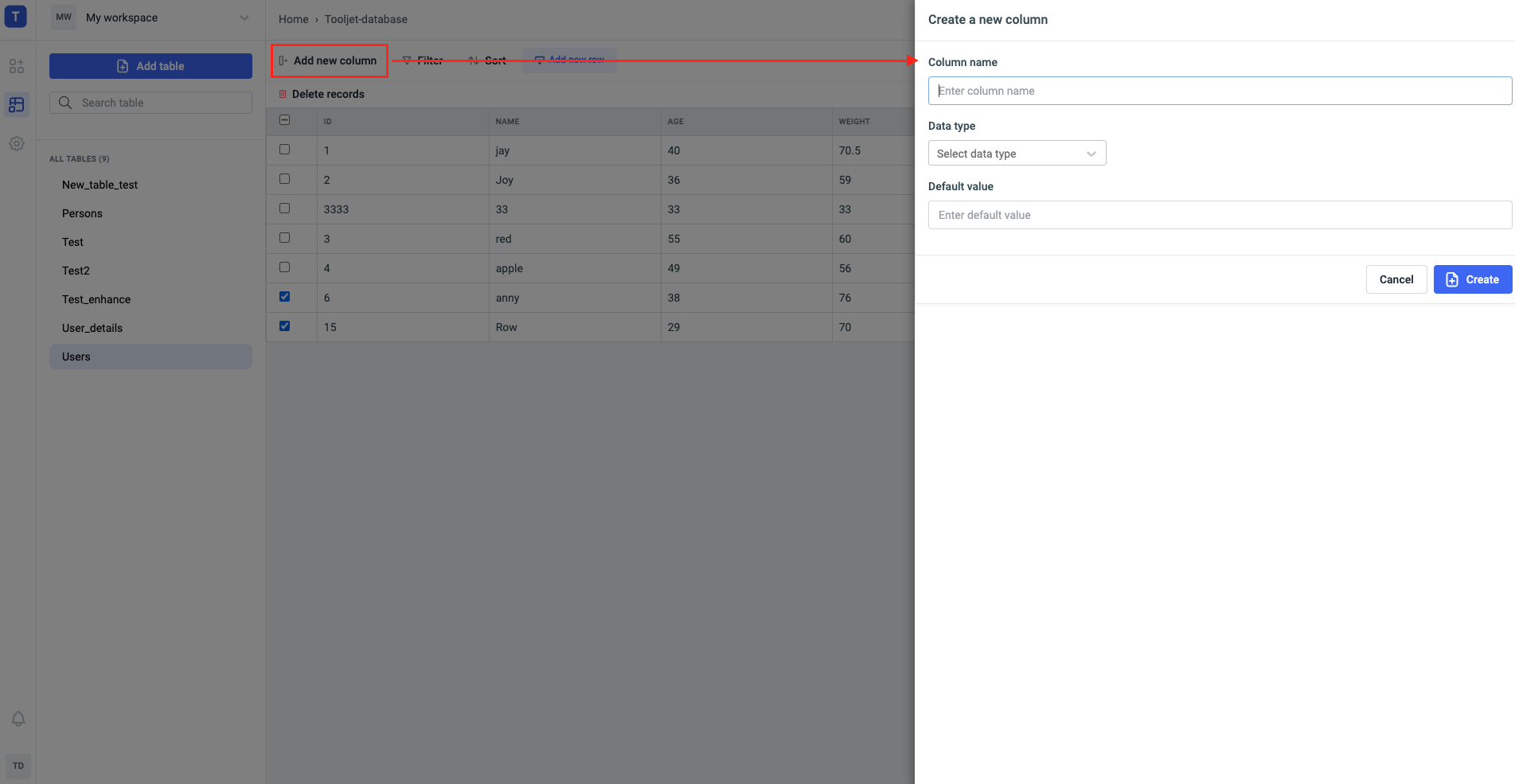Click the Delete records trash icon
The image size is (1515, 784).
pyautogui.click(x=283, y=94)
